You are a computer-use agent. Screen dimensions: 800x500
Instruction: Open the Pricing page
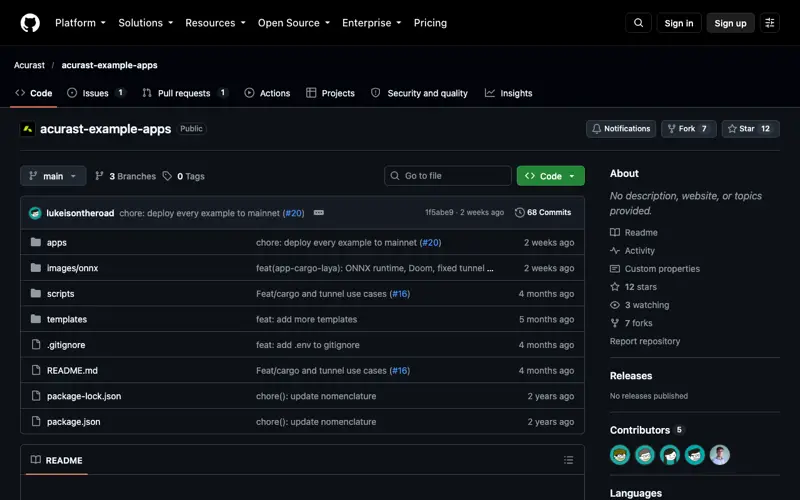click(430, 23)
